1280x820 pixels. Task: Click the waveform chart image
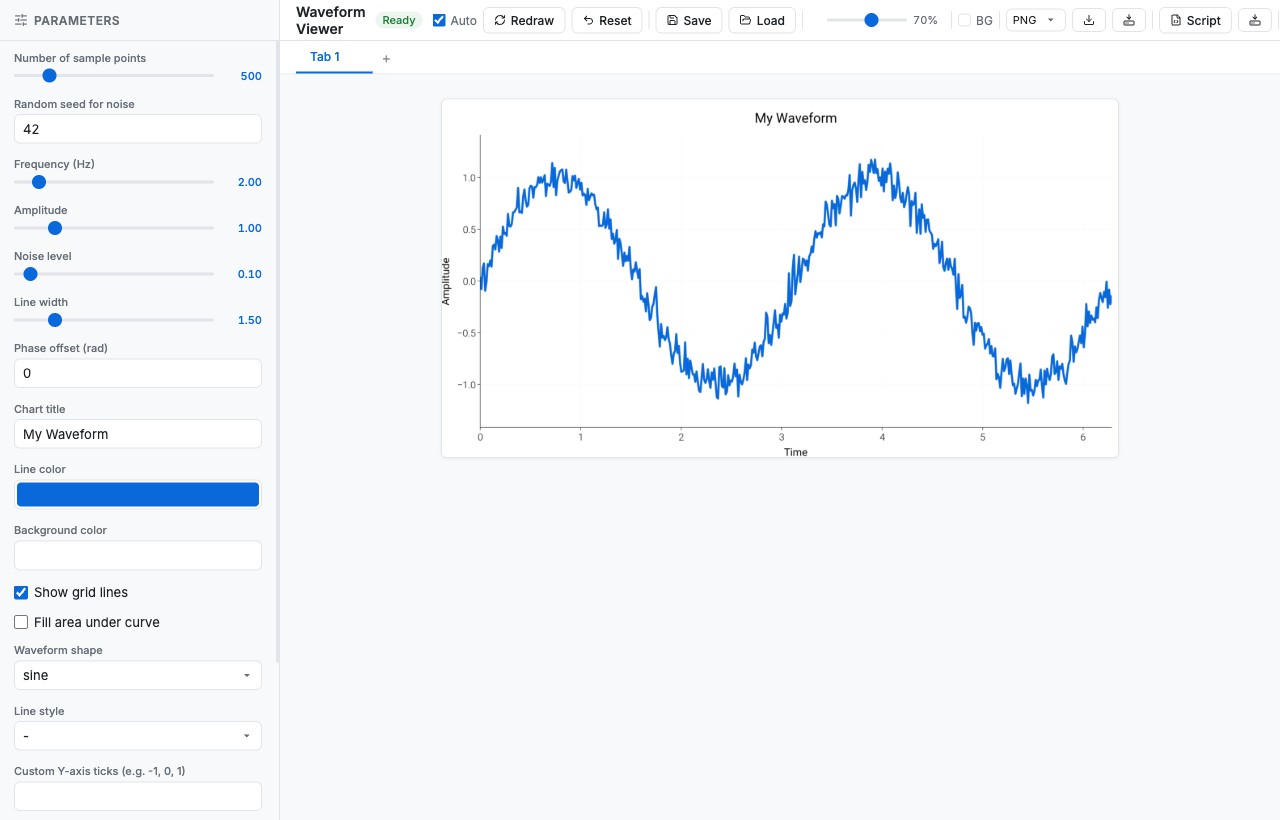[x=780, y=279]
